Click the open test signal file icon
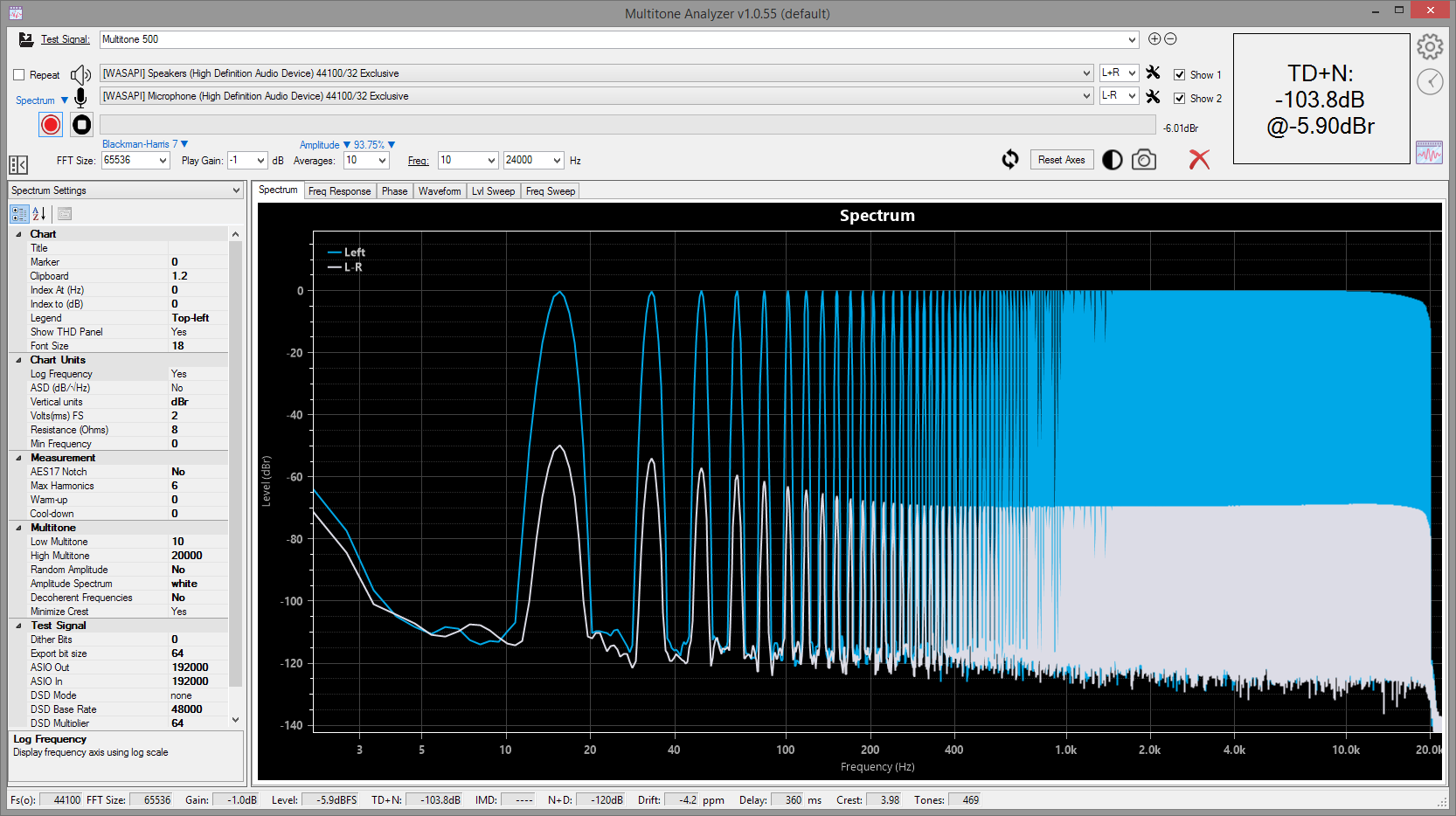1456x816 pixels. point(25,39)
